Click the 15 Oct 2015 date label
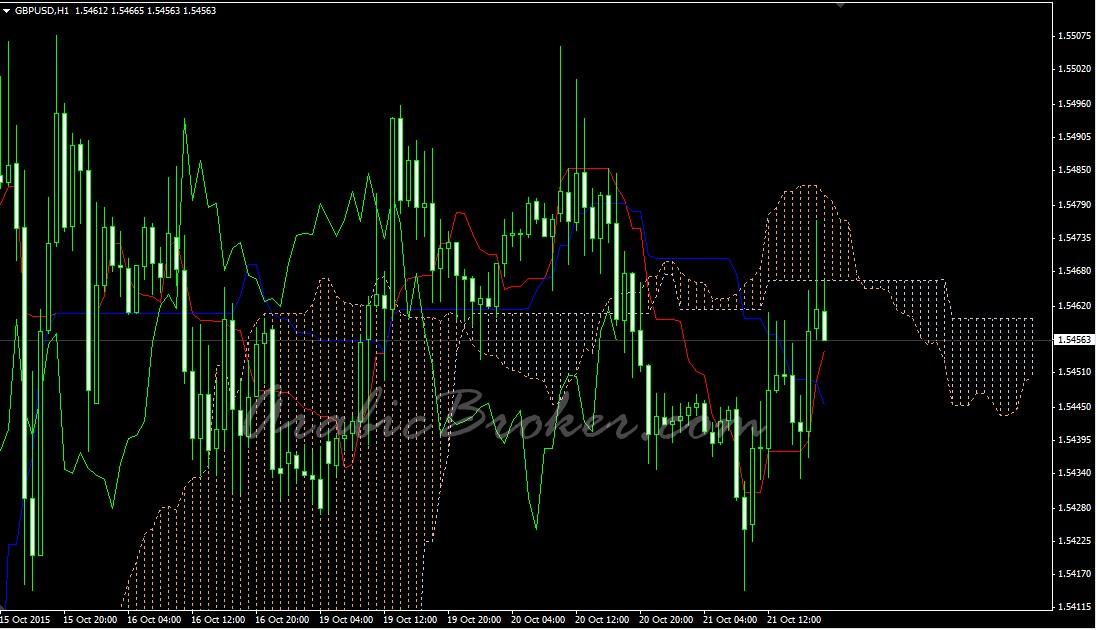Image resolution: width=1096 pixels, height=630 pixels. click(x=25, y=620)
